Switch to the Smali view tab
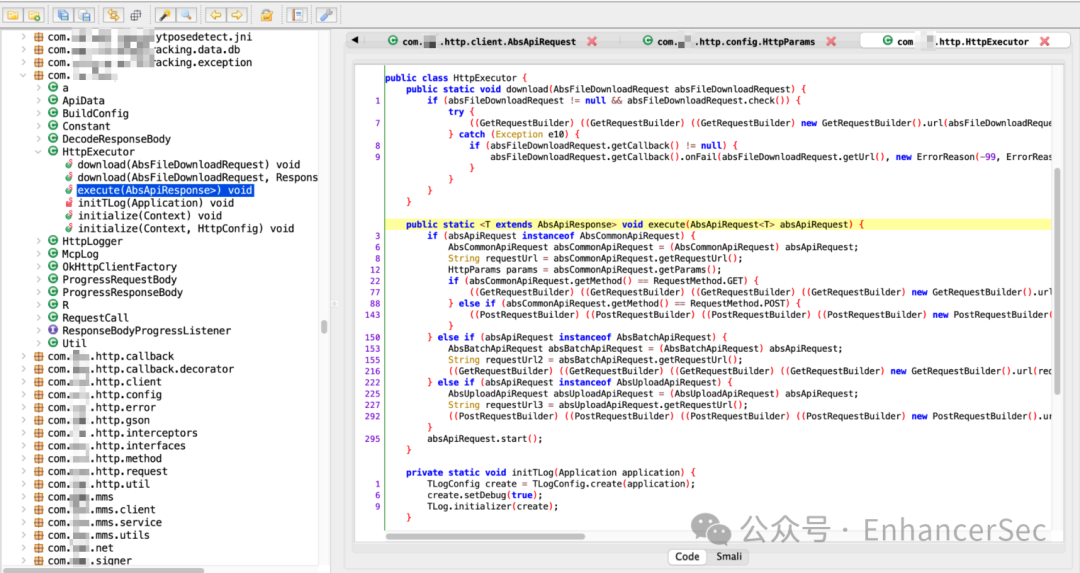The width and height of the screenshot is (1080, 573). [x=729, y=556]
